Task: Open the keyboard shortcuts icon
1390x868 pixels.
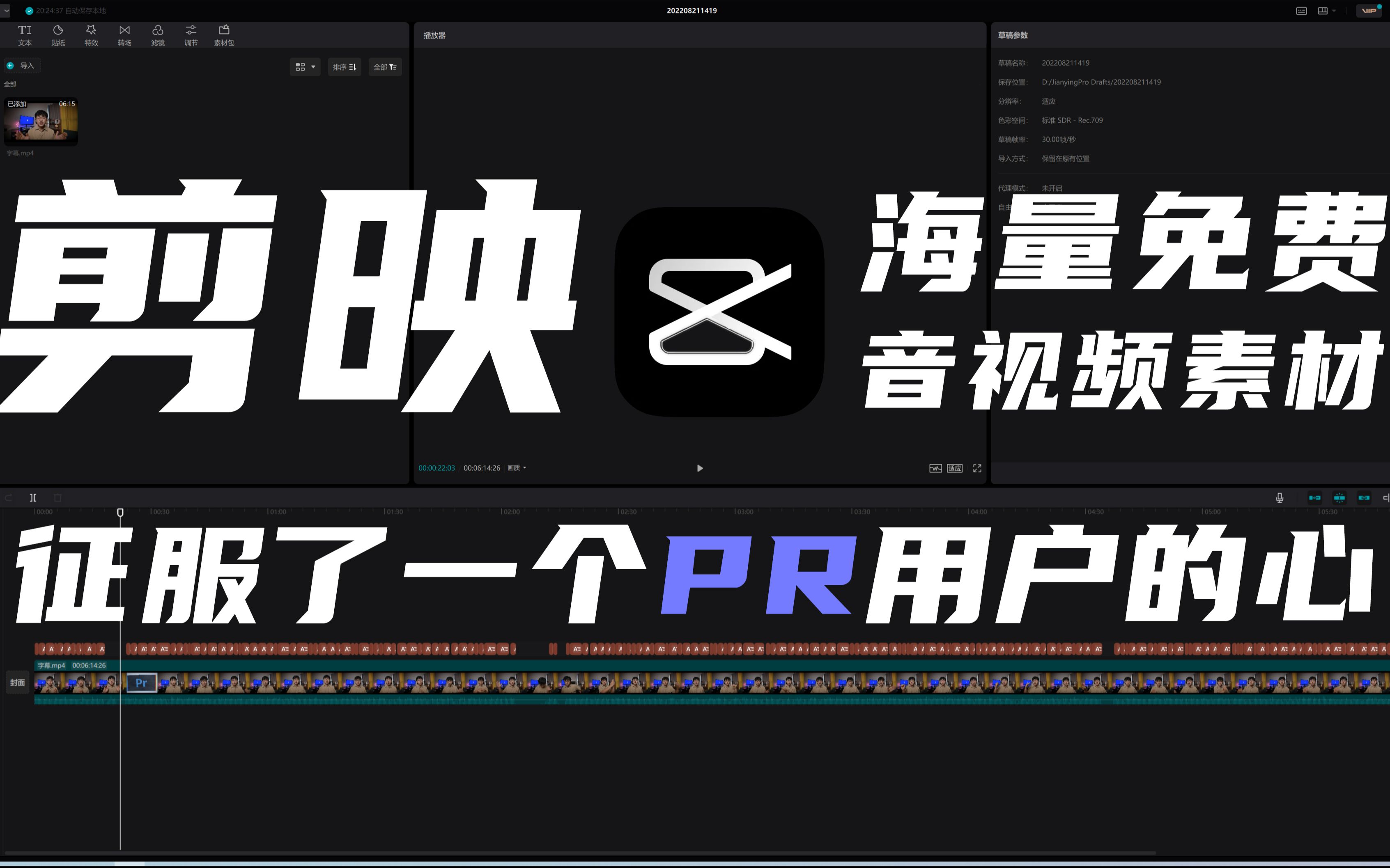Action: (x=1302, y=11)
